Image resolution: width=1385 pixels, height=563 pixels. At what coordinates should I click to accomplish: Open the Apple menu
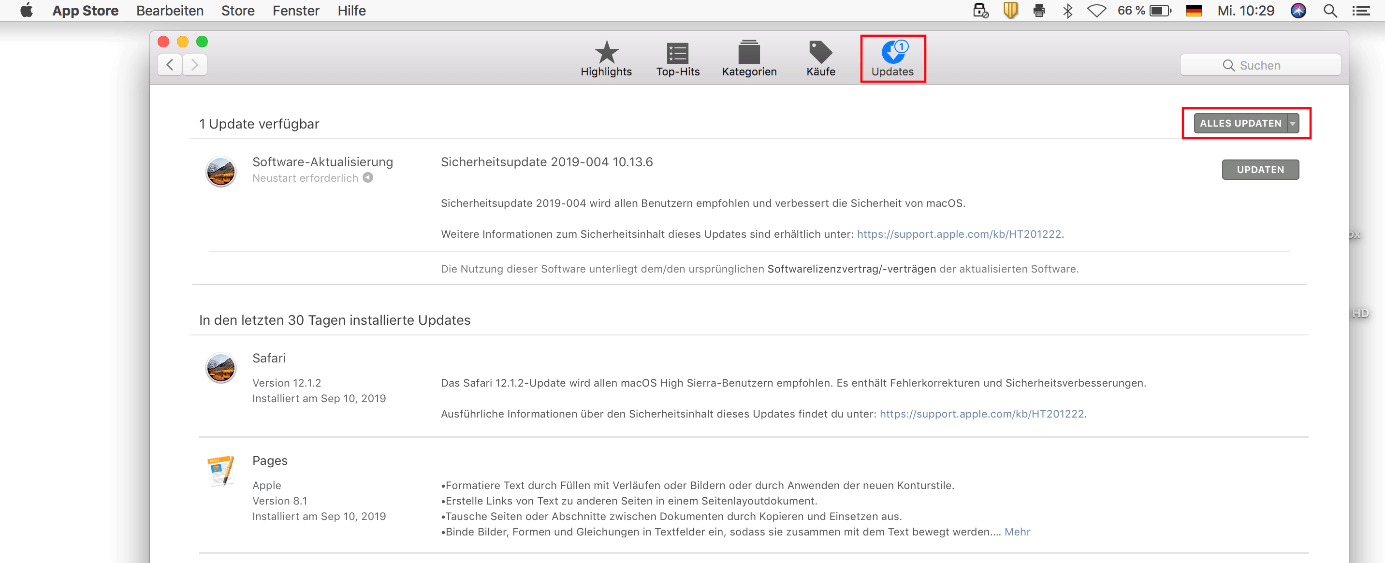point(27,11)
